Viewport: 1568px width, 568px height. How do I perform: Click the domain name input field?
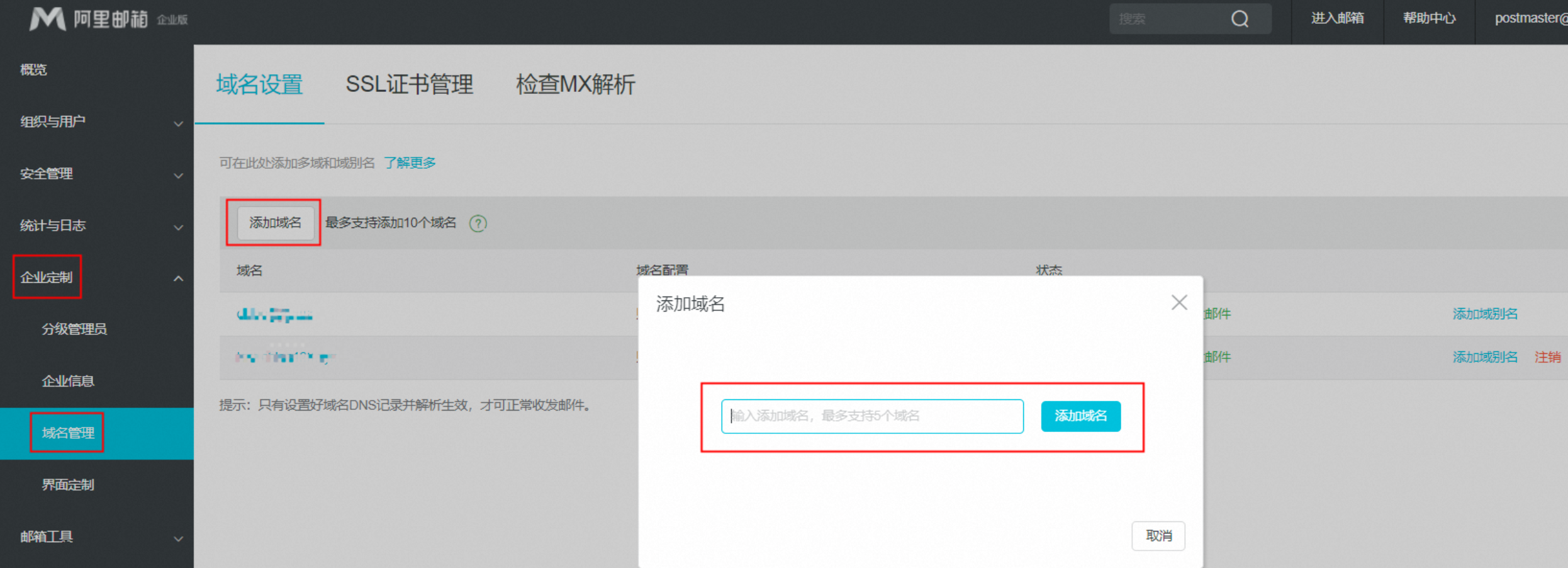point(871,416)
